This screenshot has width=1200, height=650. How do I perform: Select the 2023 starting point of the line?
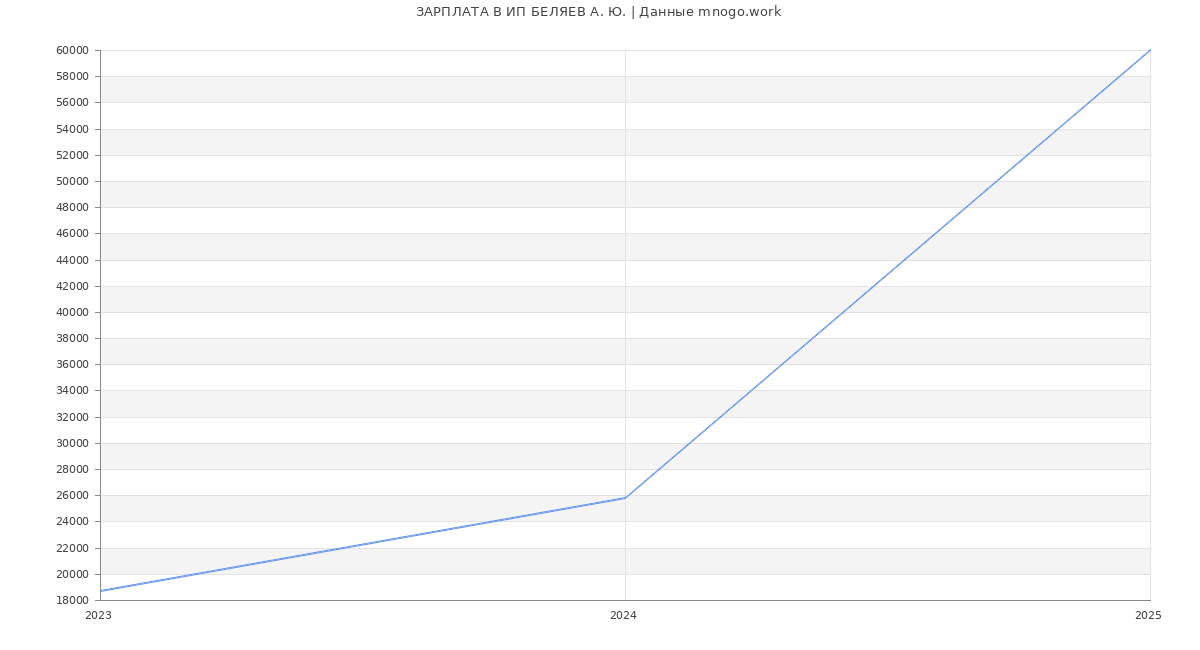pyautogui.click(x=100, y=591)
